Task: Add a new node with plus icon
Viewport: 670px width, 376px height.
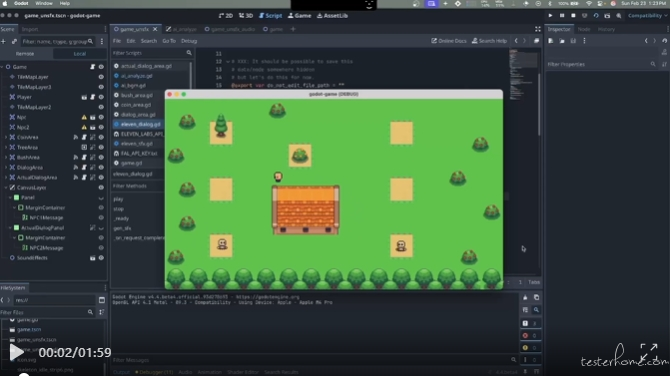Action: pyautogui.click(x=3, y=41)
